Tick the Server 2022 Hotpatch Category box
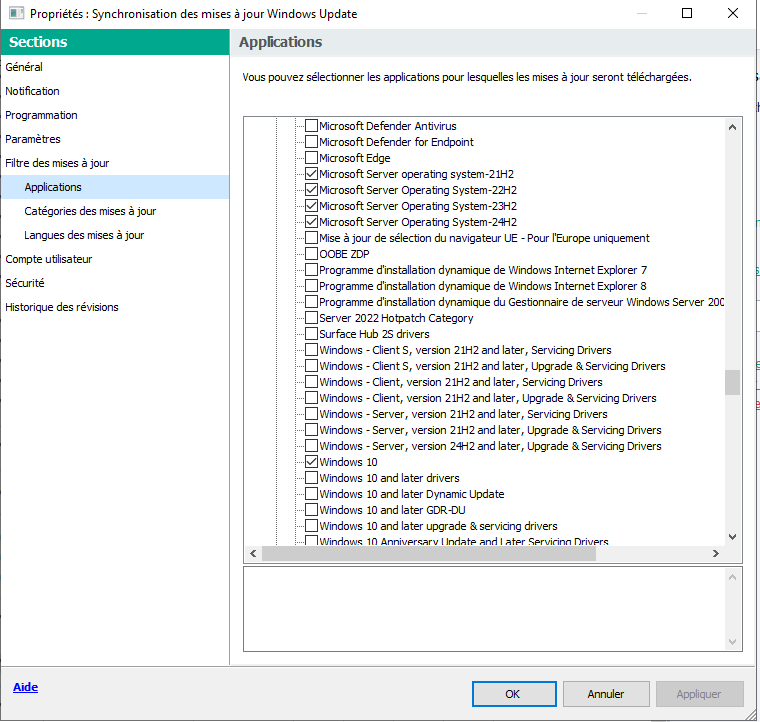The width and height of the screenshot is (760, 722). click(311, 318)
